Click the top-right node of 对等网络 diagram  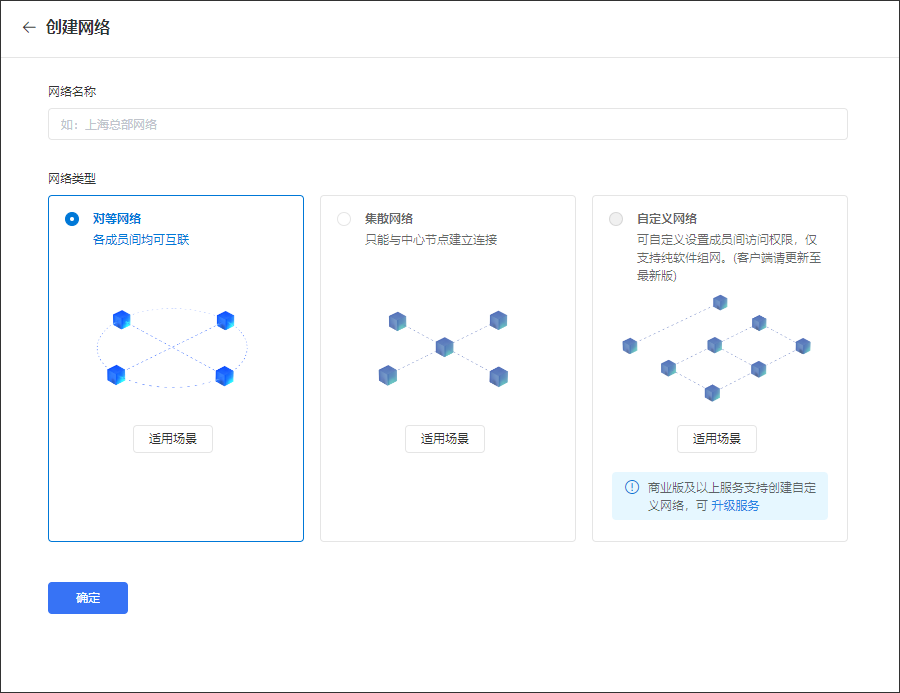coord(225,320)
